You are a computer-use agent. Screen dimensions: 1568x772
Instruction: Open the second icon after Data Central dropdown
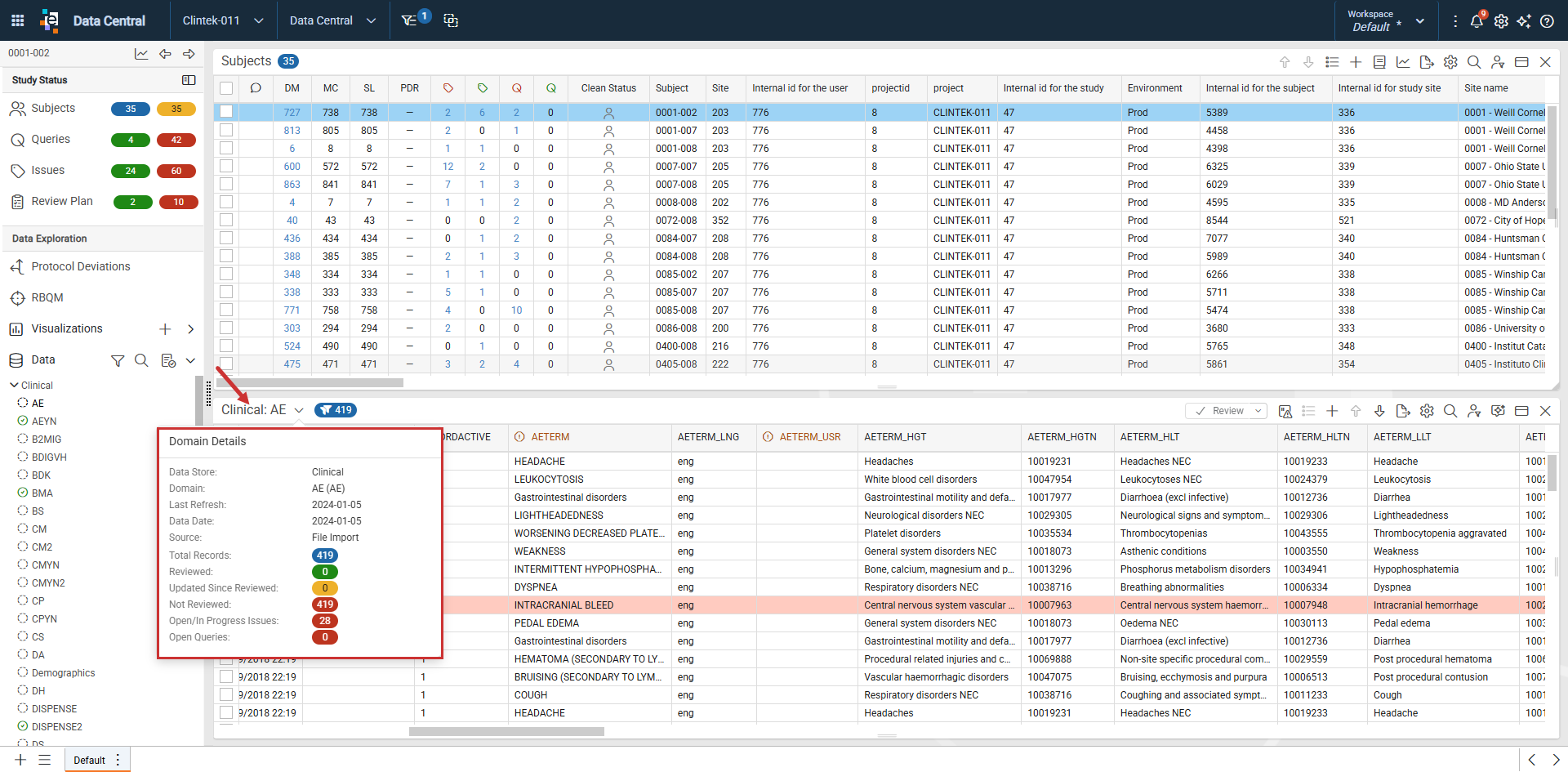451,20
